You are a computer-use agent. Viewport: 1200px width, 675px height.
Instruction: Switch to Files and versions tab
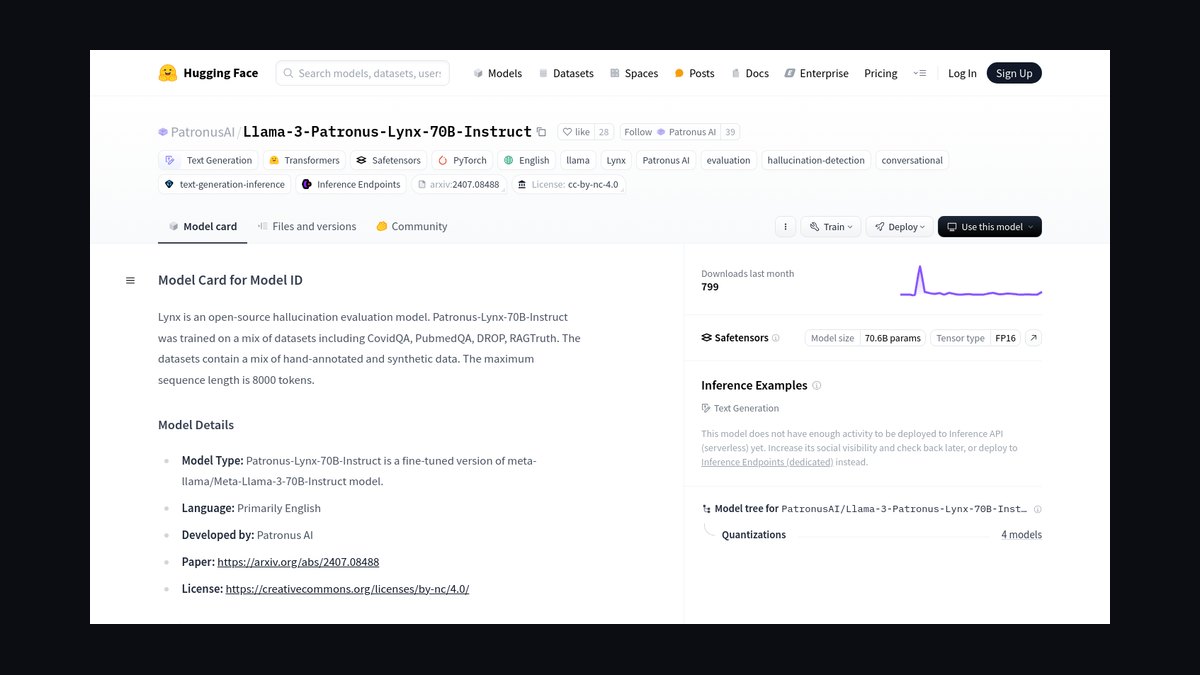pos(307,227)
